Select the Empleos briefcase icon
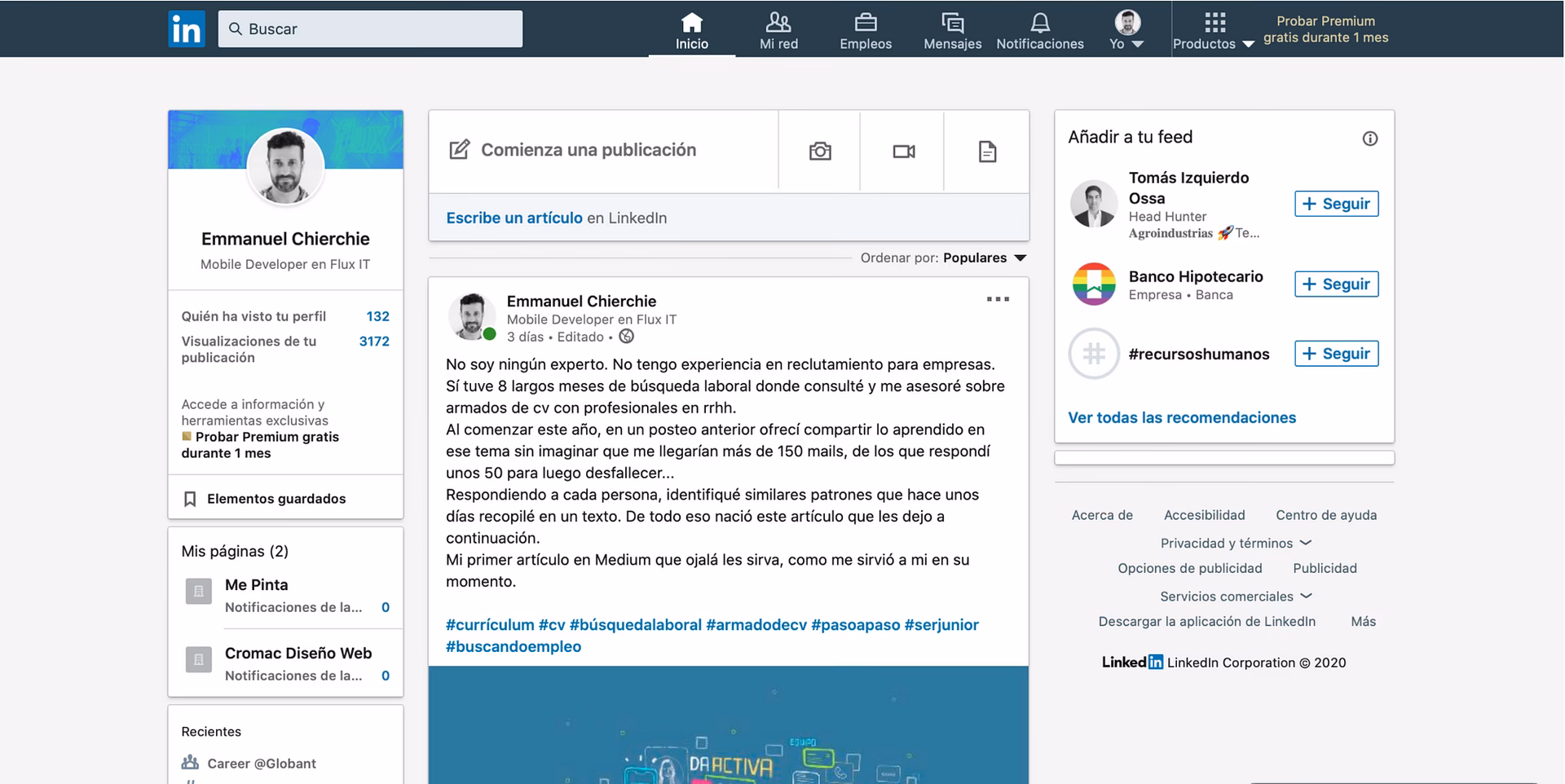 tap(865, 24)
